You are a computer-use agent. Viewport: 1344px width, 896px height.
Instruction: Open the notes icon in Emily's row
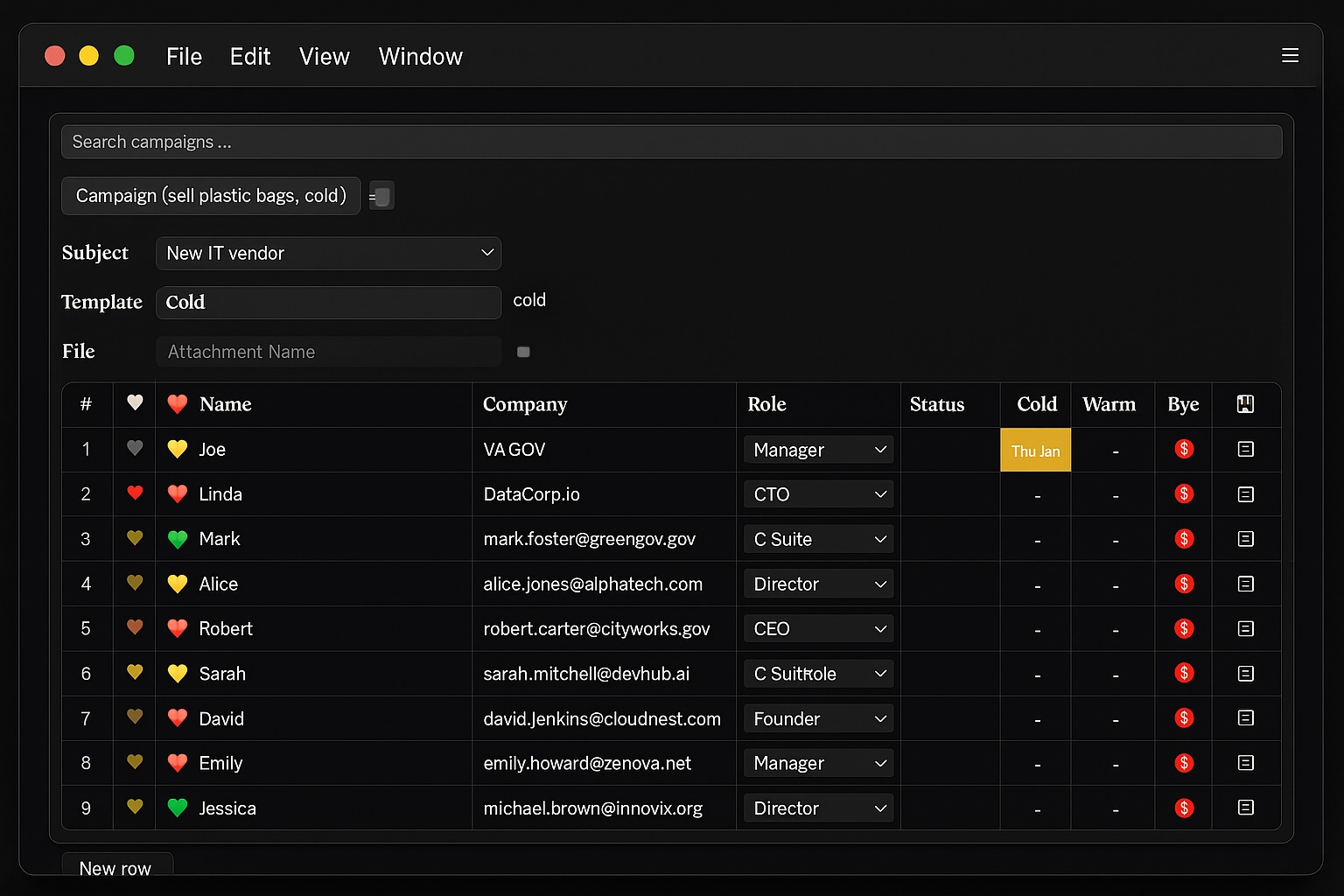(1246, 763)
